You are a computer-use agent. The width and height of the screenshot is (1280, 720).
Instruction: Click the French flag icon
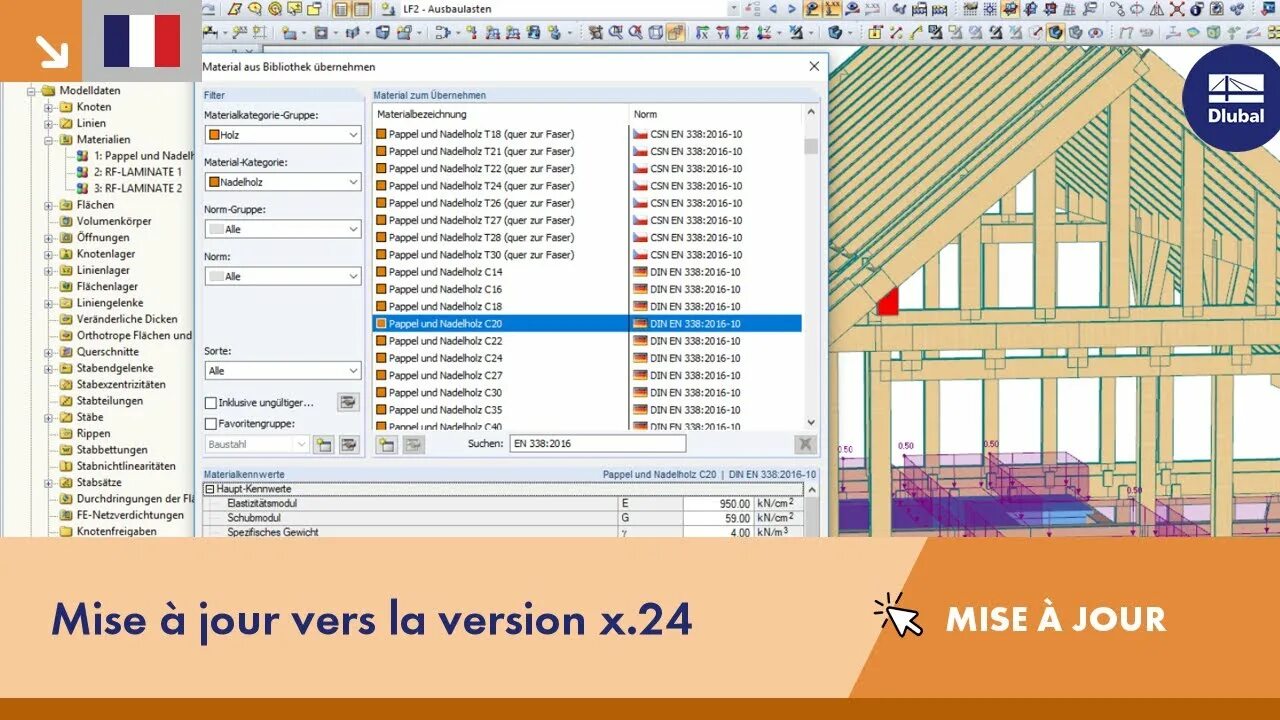coord(142,41)
